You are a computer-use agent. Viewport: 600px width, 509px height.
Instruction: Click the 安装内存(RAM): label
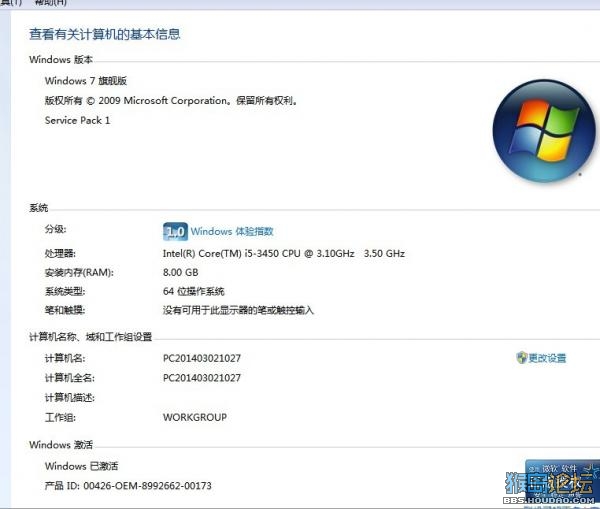[79, 272]
